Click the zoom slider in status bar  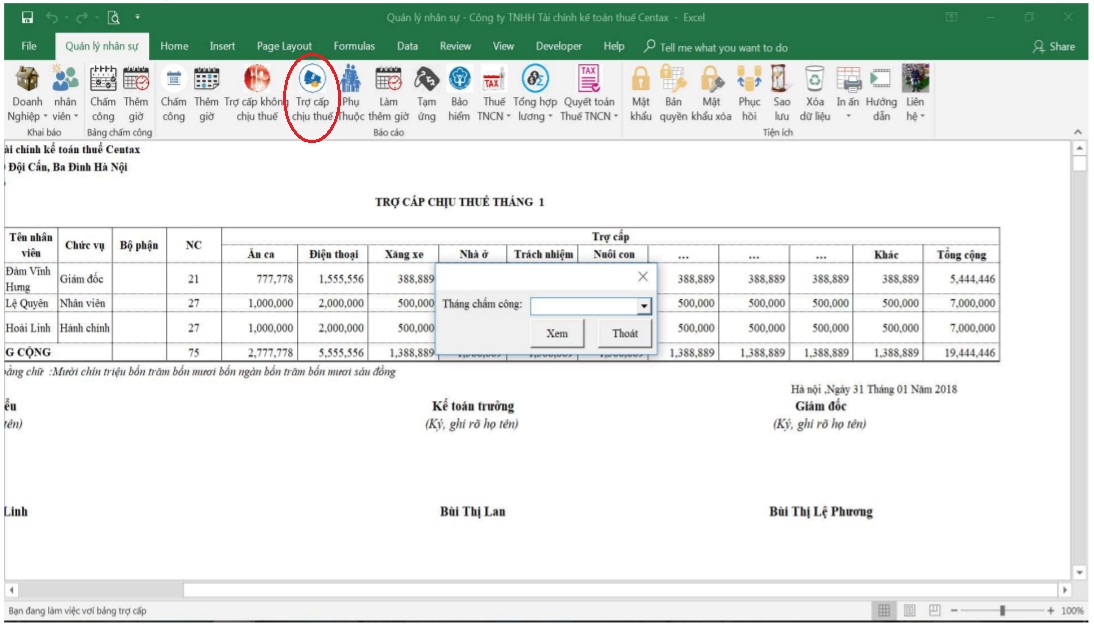coord(1002,610)
